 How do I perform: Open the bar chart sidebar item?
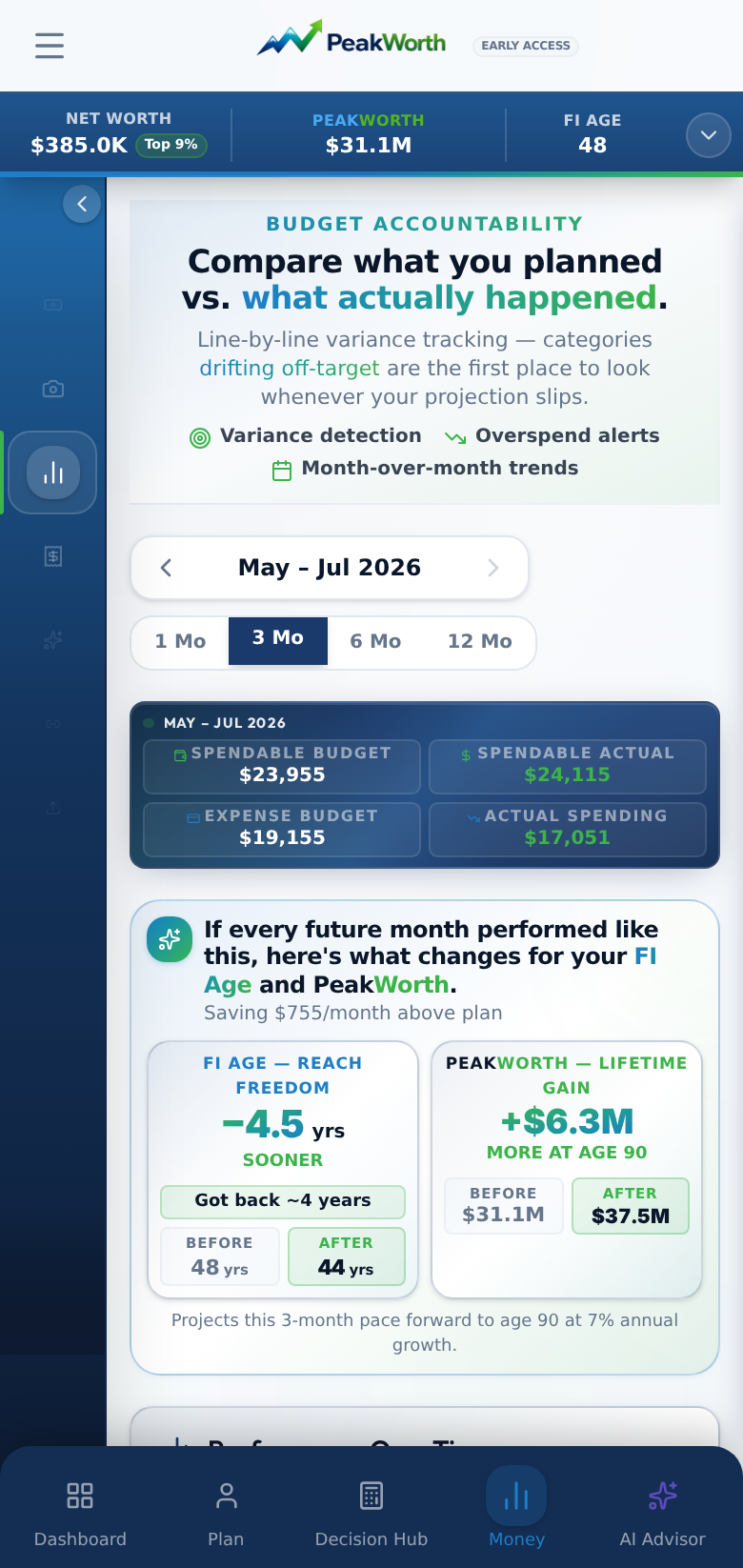pyautogui.click(x=53, y=472)
